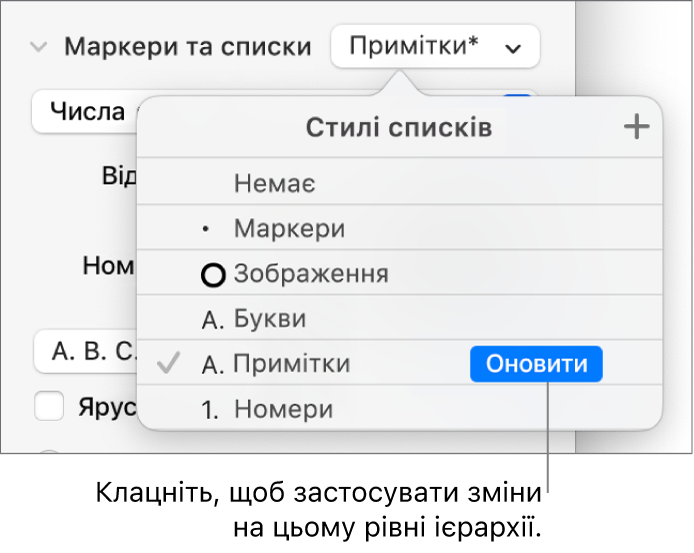Choose the Букви list style
The width and height of the screenshot is (694, 553).
(x=400, y=317)
